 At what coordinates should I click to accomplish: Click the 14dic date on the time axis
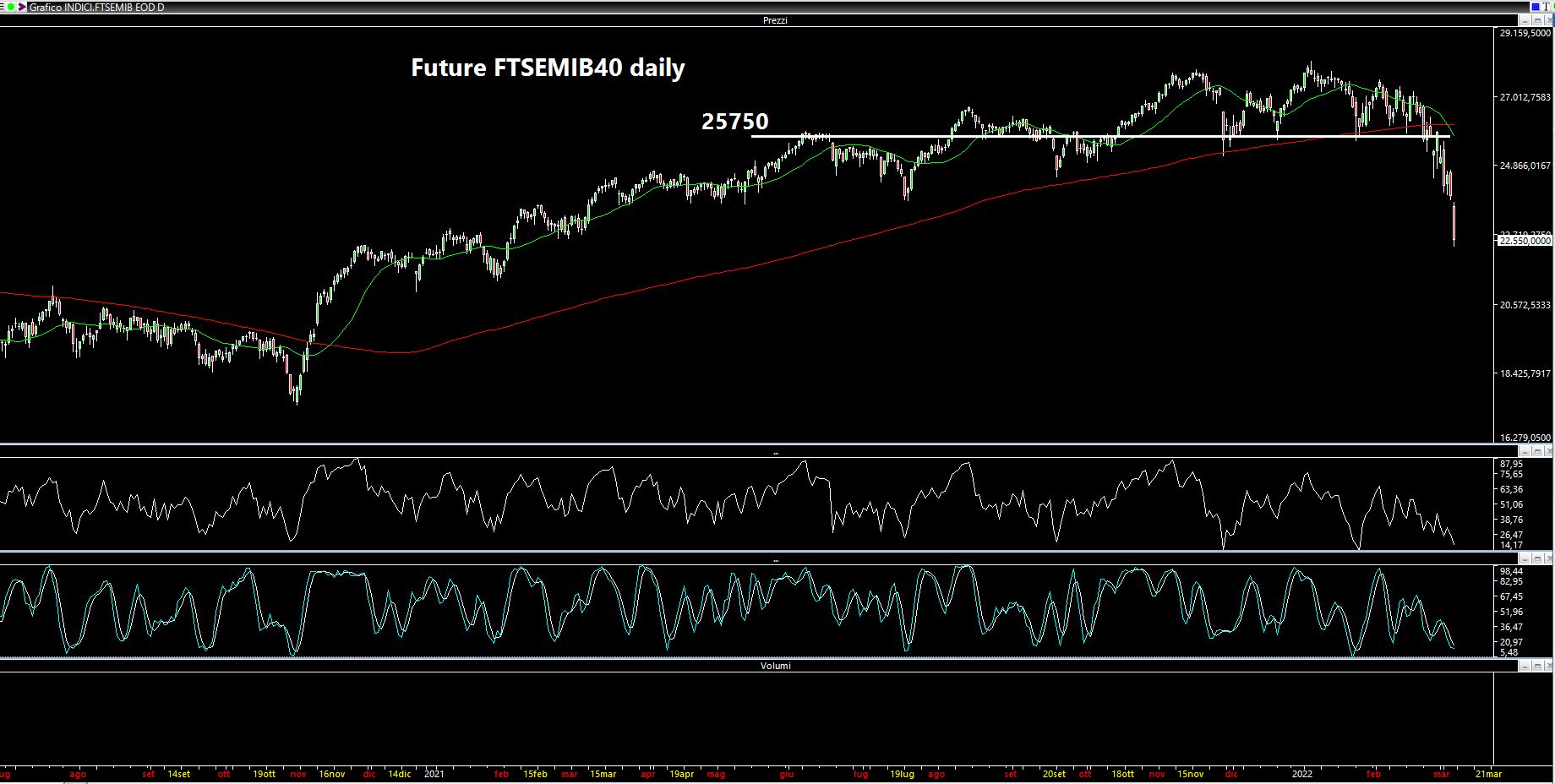[399, 773]
